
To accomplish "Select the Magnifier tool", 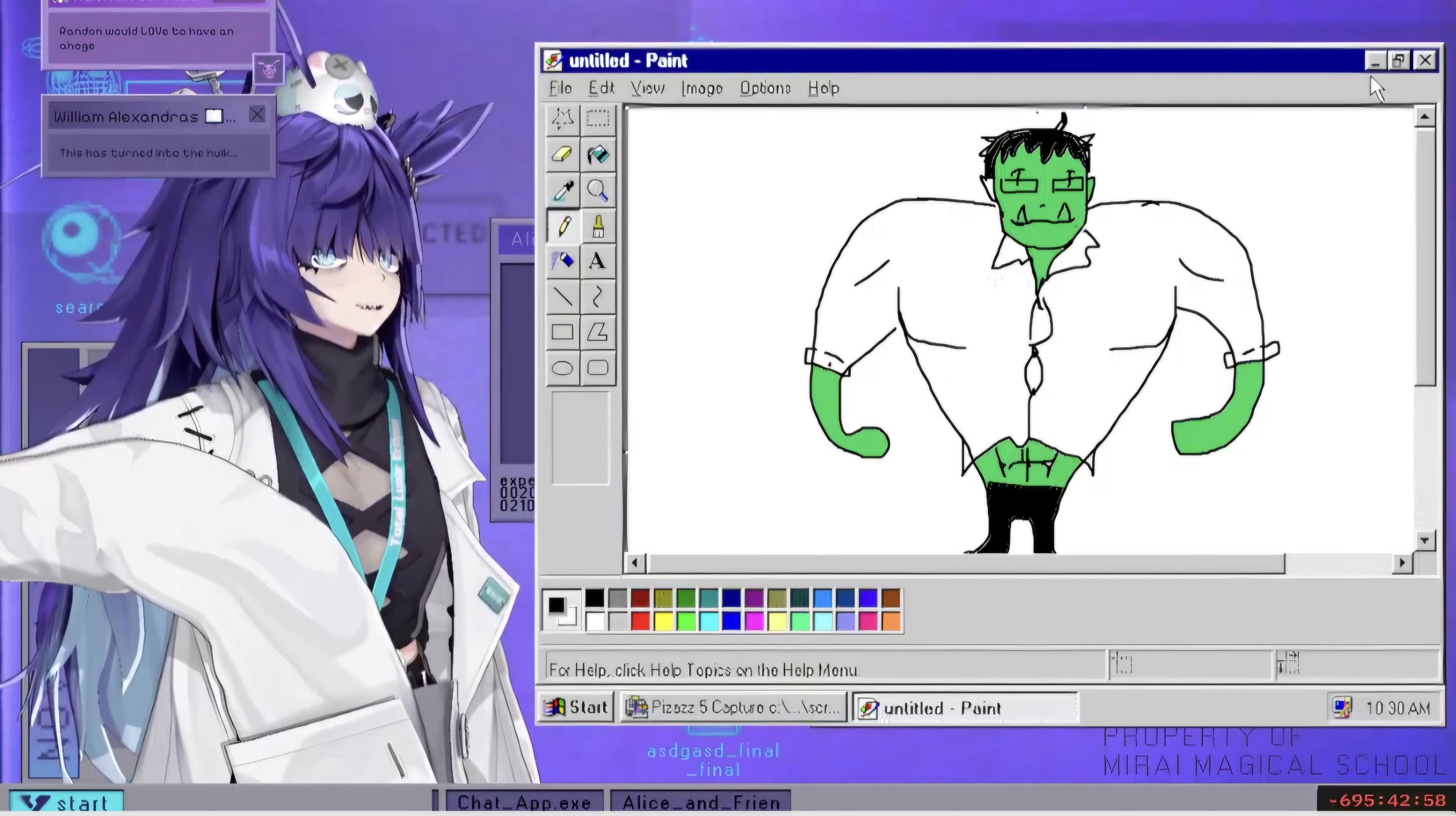I will [x=598, y=191].
